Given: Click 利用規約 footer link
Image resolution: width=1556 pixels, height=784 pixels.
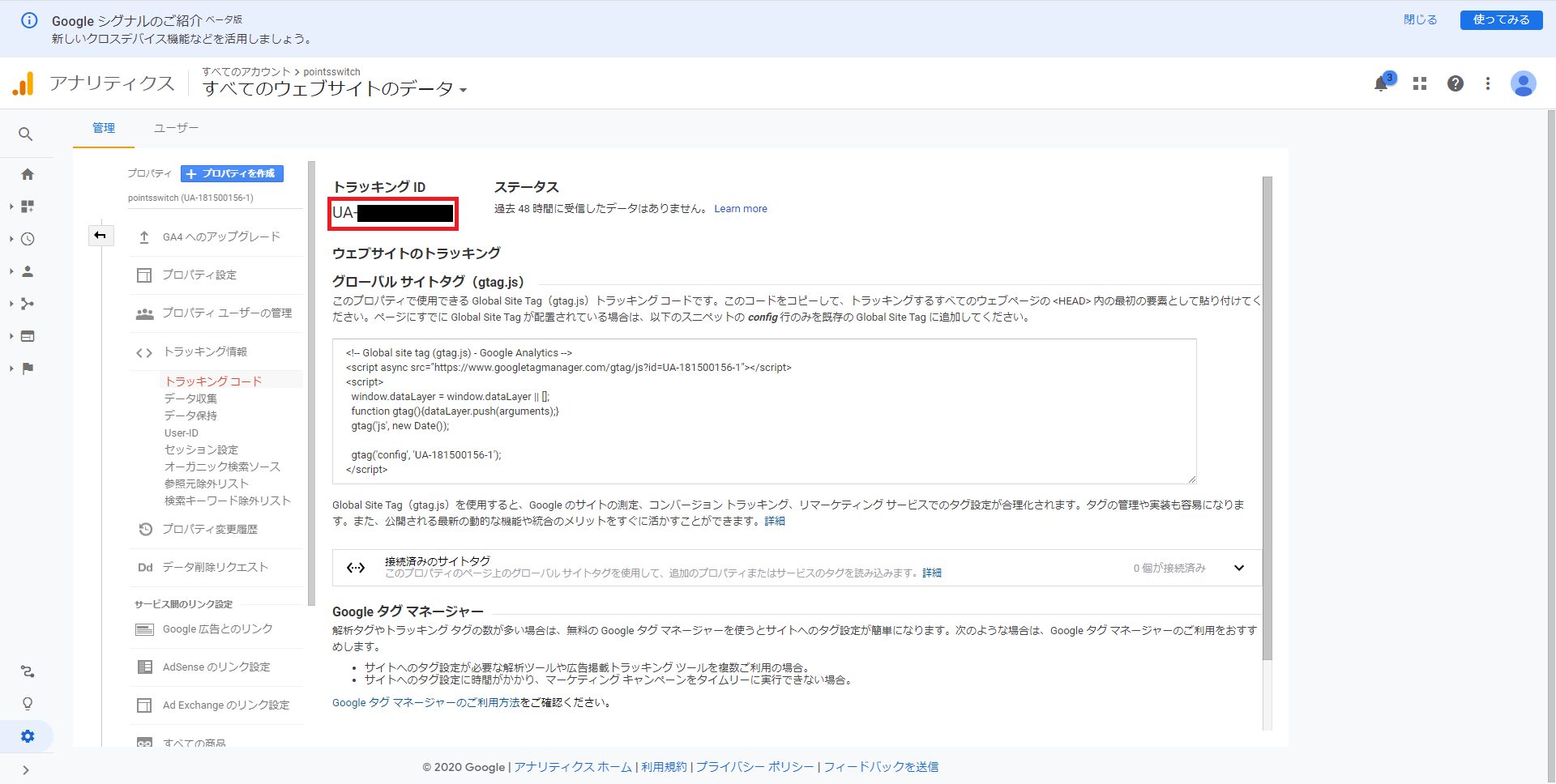Looking at the screenshot, I should pos(664,767).
